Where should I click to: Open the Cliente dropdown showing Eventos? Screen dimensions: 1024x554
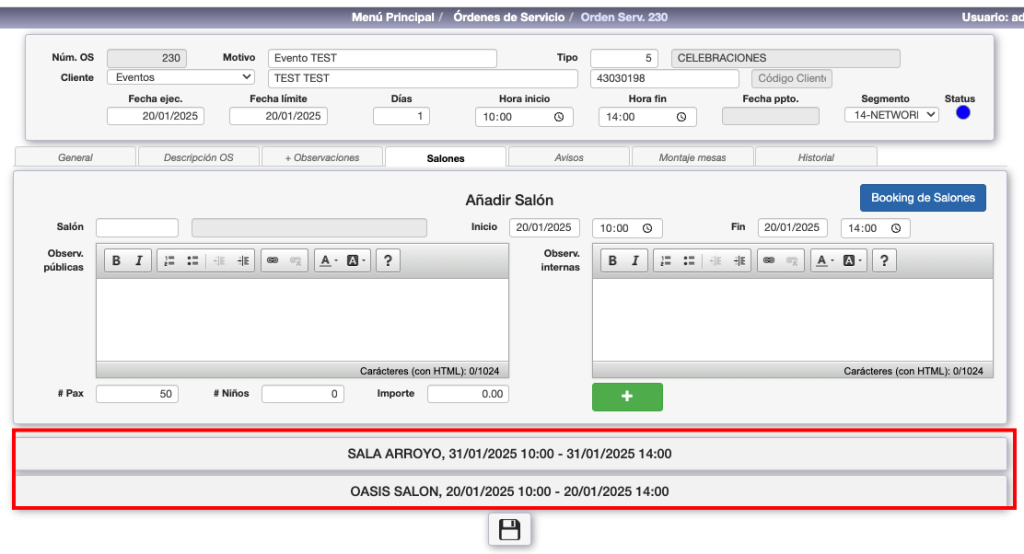pyautogui.click(x=181, y=77)
